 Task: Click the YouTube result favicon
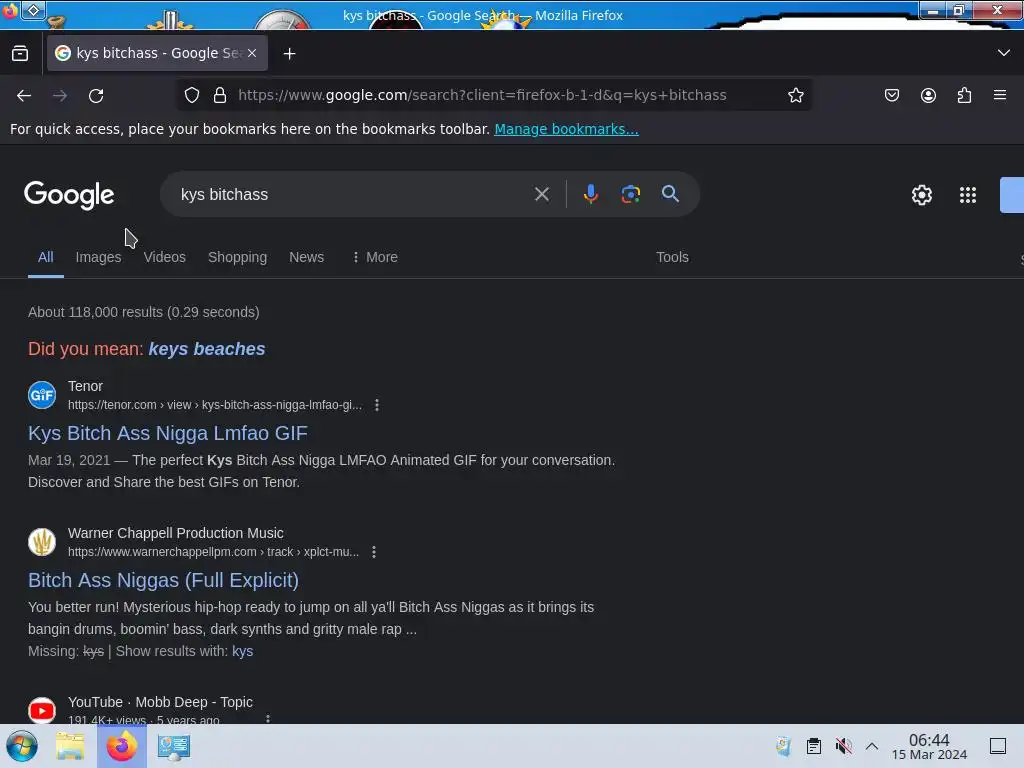point(42,711)
